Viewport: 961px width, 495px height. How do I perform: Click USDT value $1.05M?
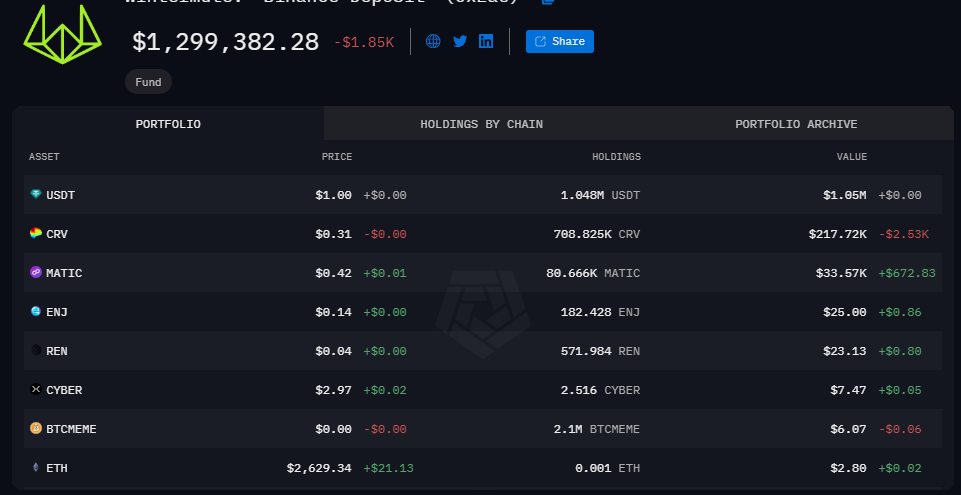pos(845,195)
